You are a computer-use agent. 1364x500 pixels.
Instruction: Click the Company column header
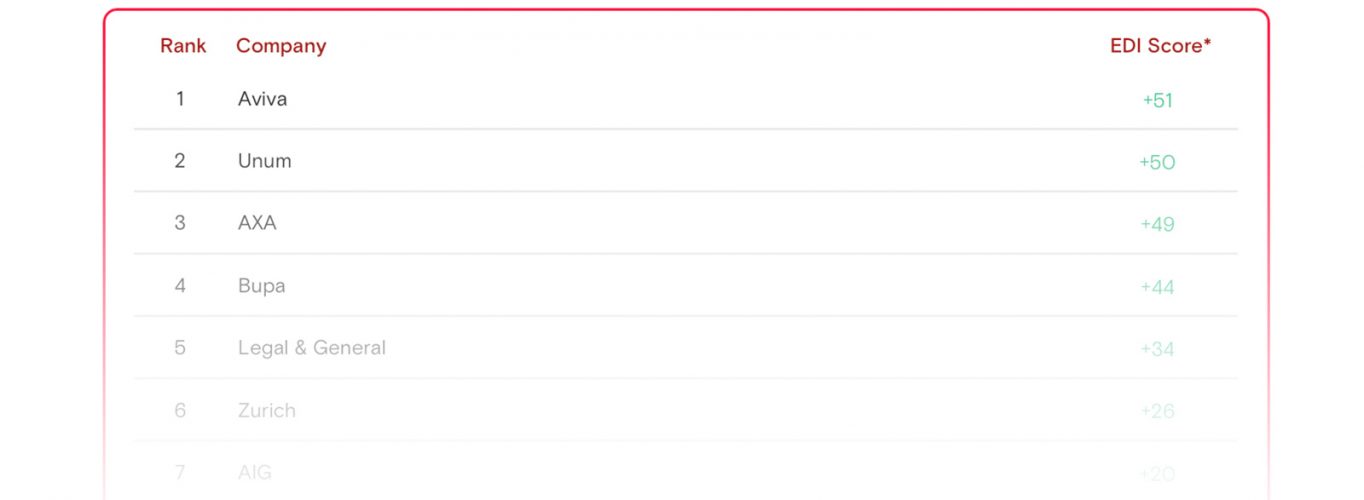[x=281, y=46]
